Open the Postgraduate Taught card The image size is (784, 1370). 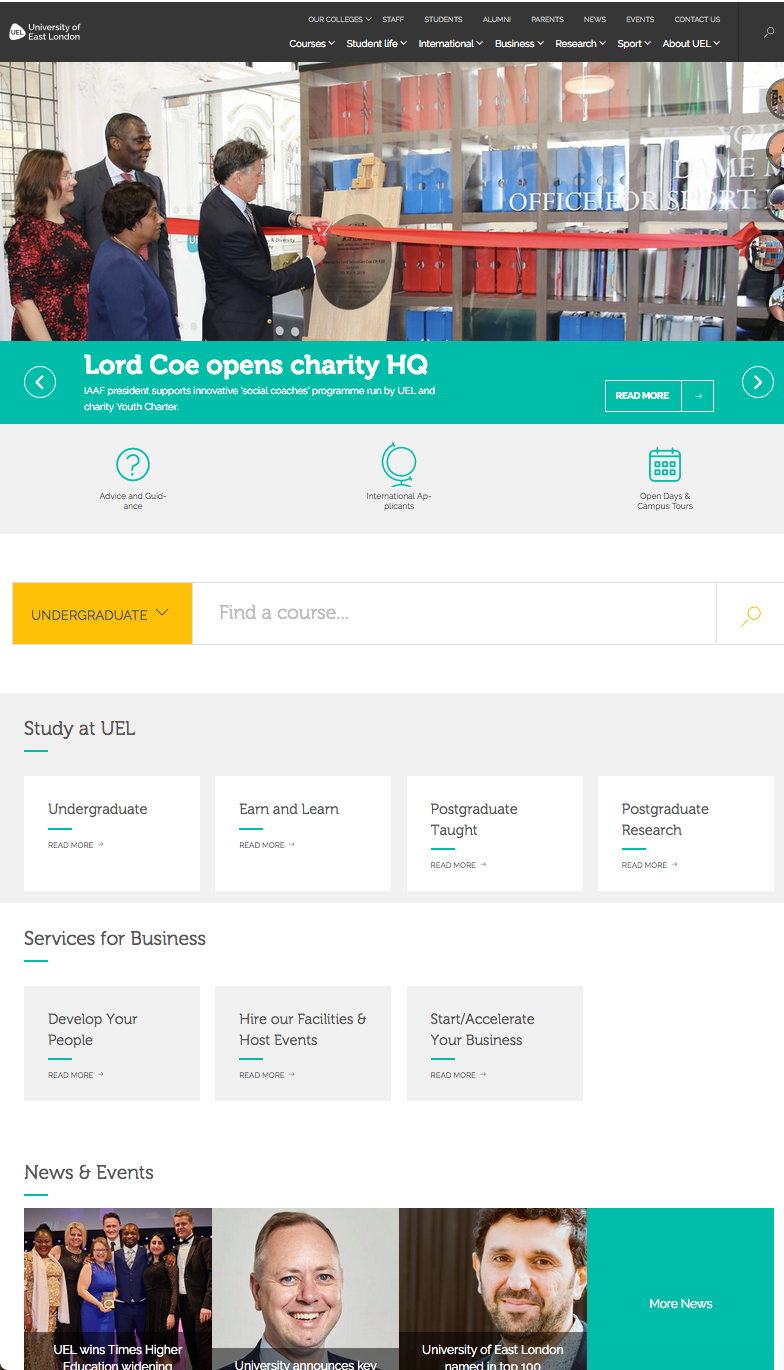495,833
